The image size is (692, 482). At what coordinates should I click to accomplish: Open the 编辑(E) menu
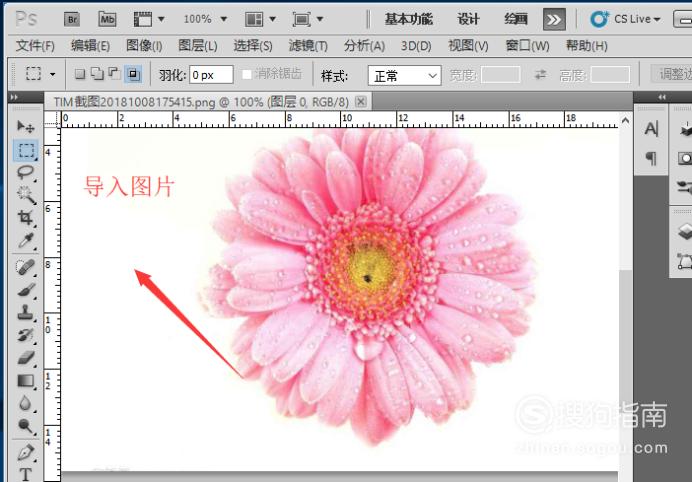pos(90,46)
